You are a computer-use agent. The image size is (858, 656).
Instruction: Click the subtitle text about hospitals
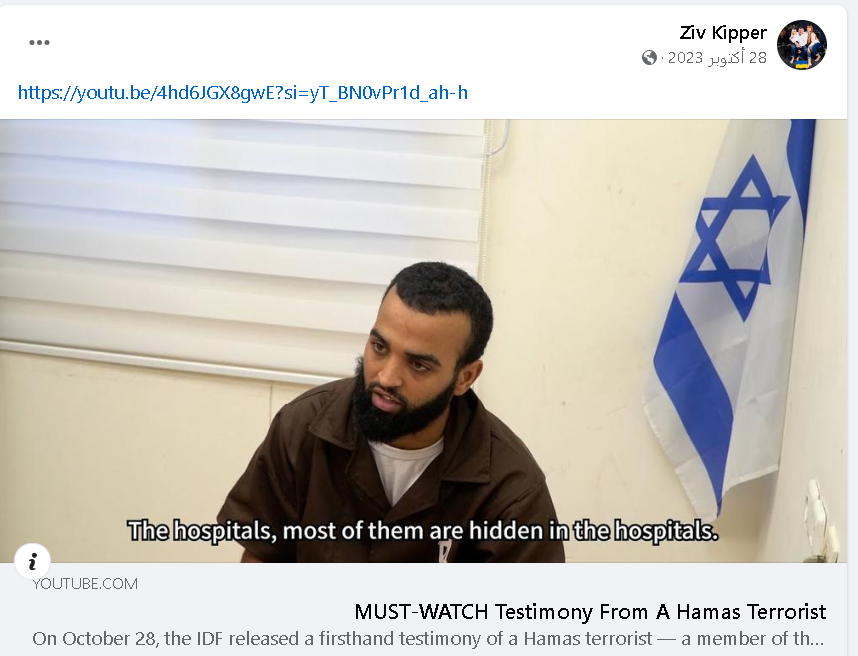pyautogui.click(x=422, y=531)
